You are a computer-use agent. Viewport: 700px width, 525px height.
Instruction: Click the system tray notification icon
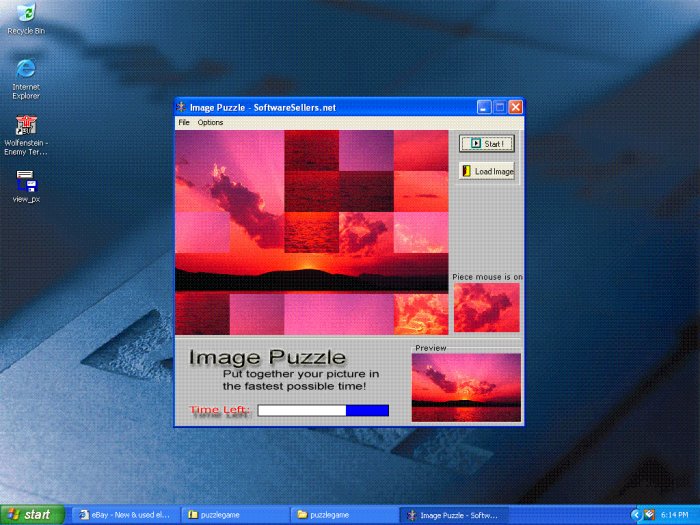(650, 515)
